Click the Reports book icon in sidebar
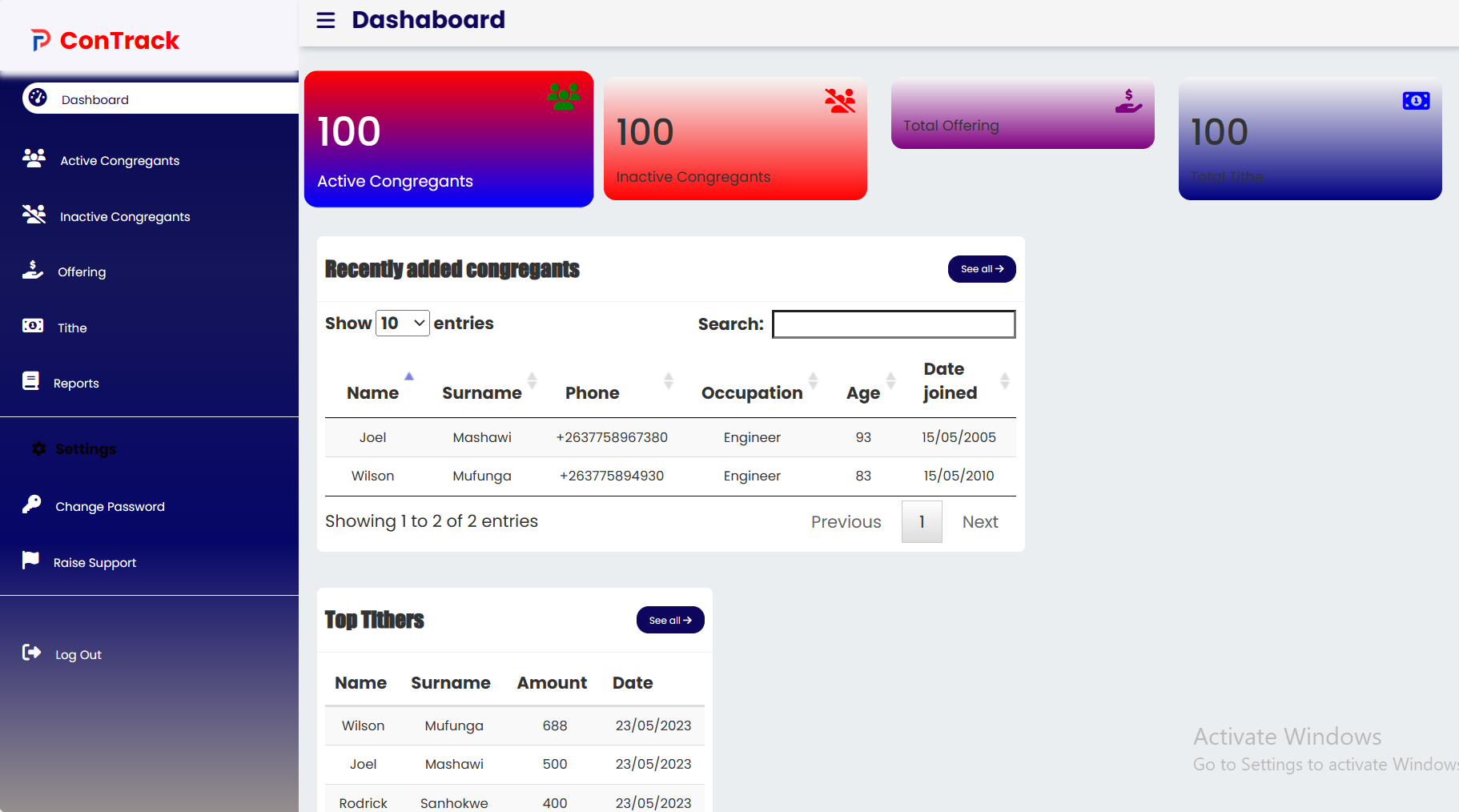 [x=31, y=381]
